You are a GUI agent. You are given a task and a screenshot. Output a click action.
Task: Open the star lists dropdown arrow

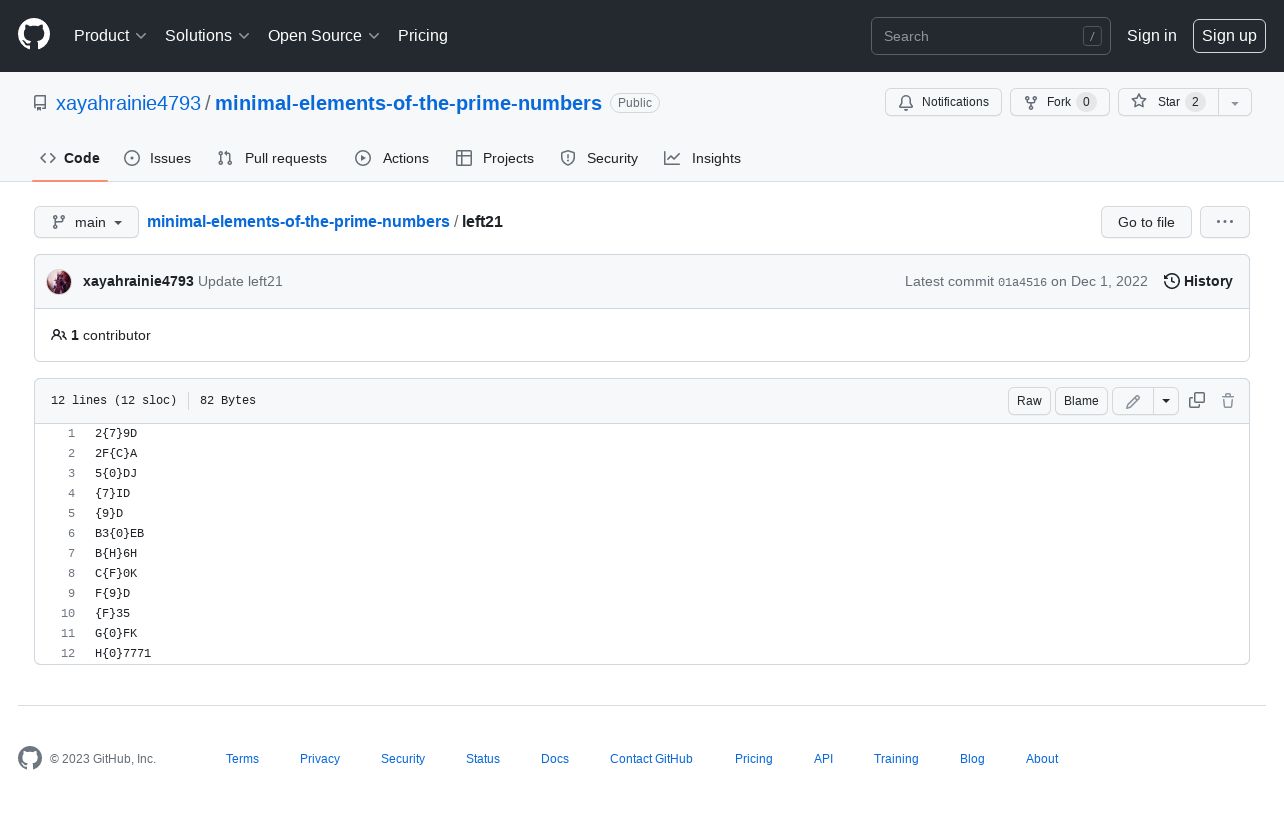[1235, 102]
